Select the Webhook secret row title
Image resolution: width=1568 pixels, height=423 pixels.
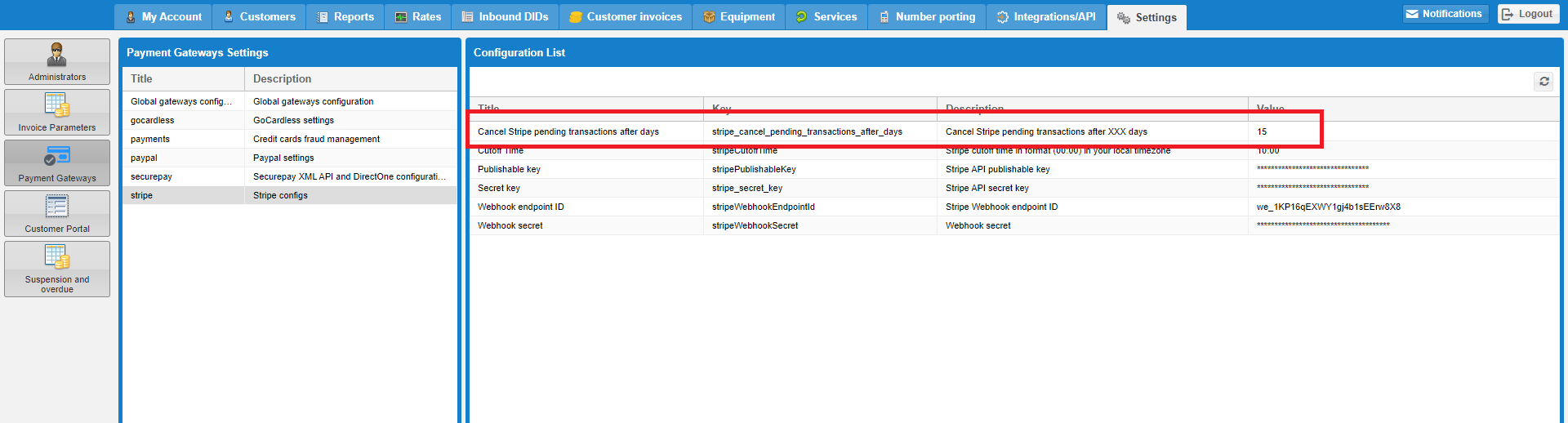point(510,225)
